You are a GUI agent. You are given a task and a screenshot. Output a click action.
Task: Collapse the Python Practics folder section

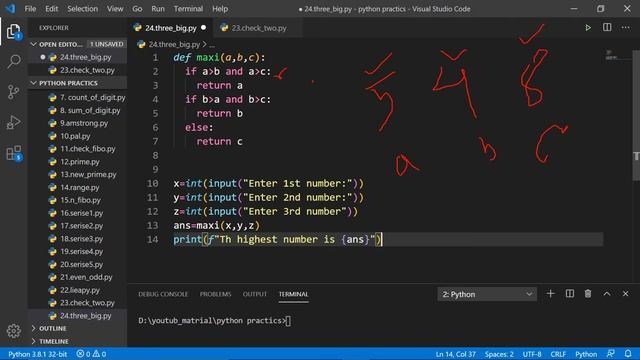point(78,83)
